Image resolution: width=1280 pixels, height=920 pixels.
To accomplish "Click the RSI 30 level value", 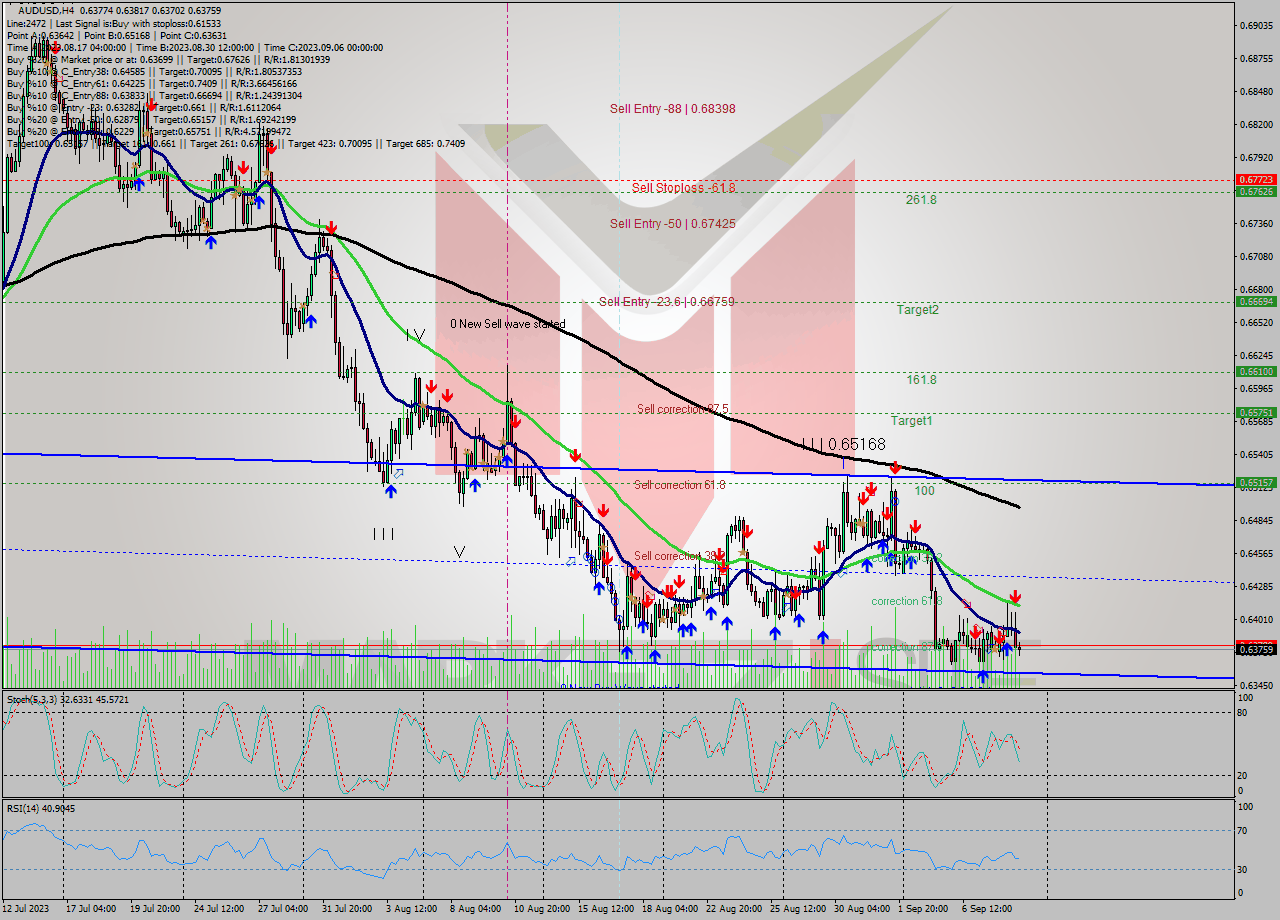I will (1242, 869).
